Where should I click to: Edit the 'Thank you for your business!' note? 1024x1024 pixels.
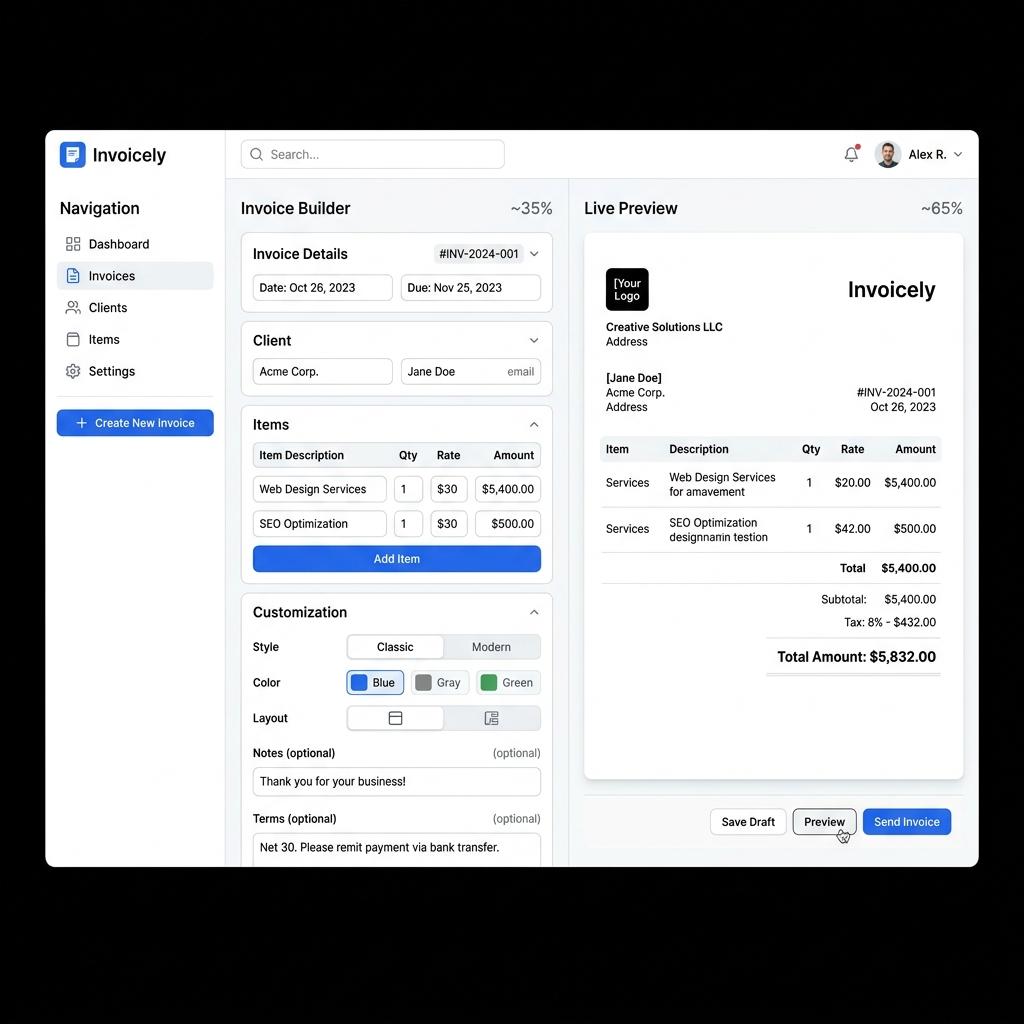coord(396,782)
